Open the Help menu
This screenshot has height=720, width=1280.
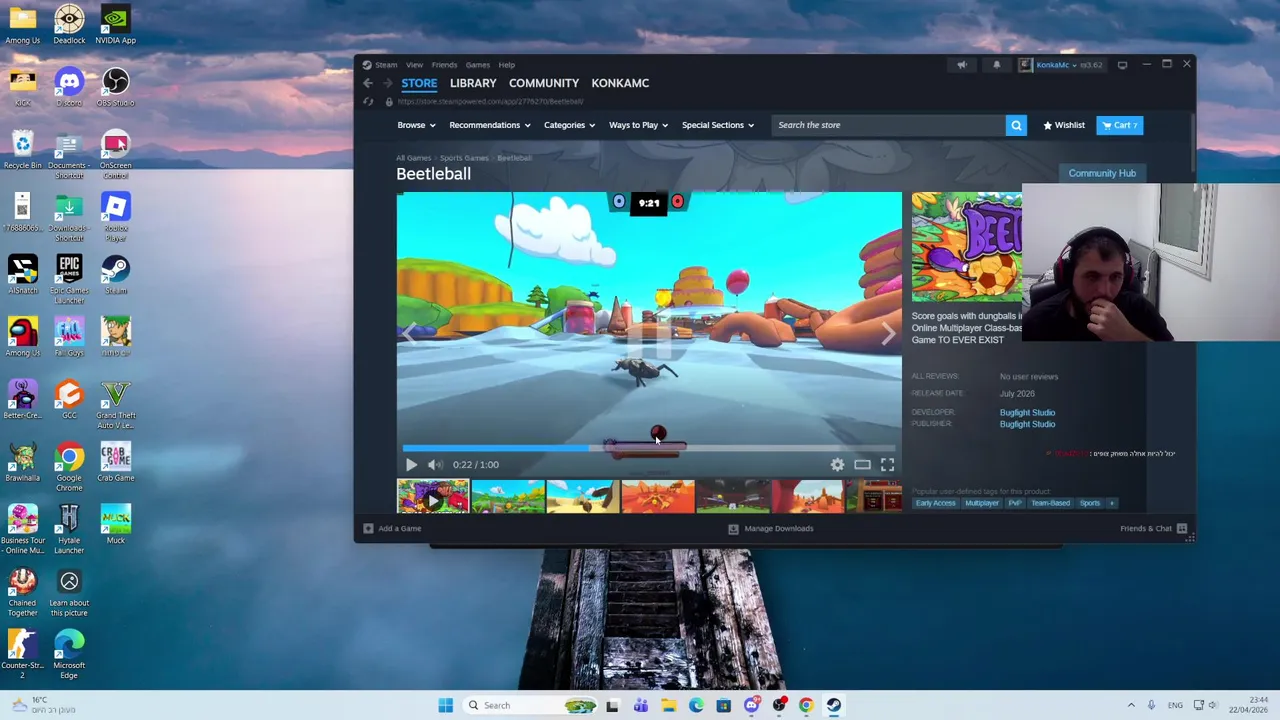click(x=507, y=65)
